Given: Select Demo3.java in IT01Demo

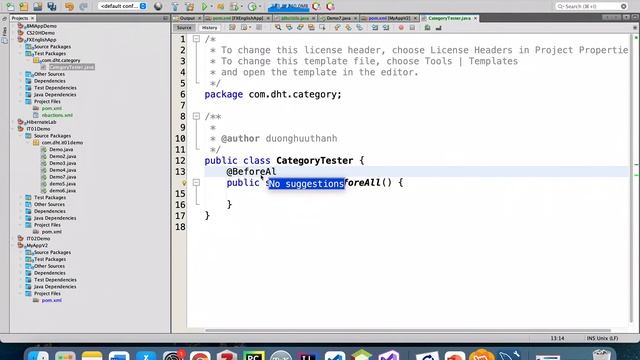Looking at the screenshot, I should [62, 163].
